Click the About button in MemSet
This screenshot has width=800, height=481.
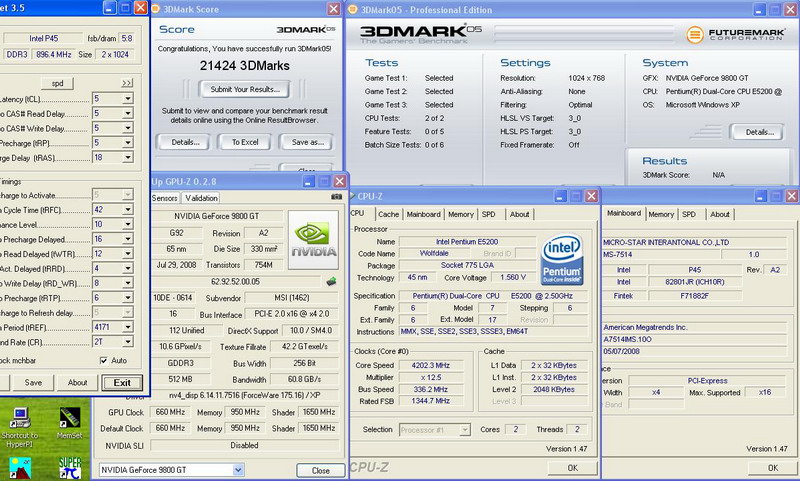pyautogui.click(x=78, y=383)
